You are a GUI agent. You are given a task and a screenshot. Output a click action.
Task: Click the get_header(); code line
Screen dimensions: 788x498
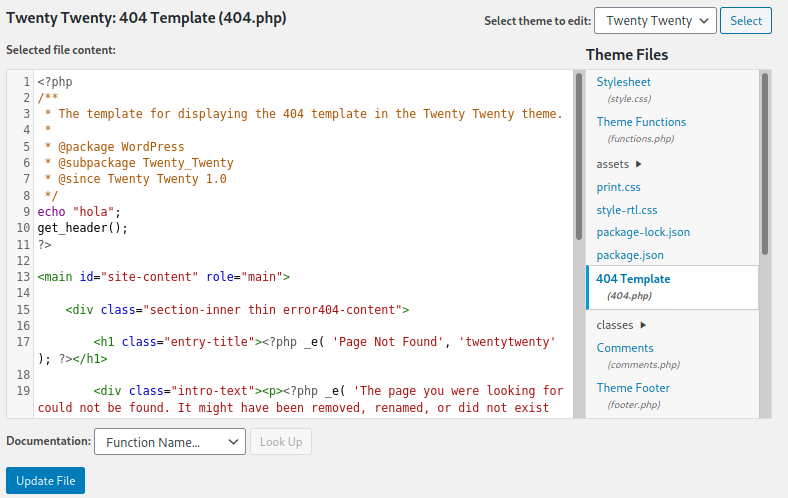tap(82, 228)
